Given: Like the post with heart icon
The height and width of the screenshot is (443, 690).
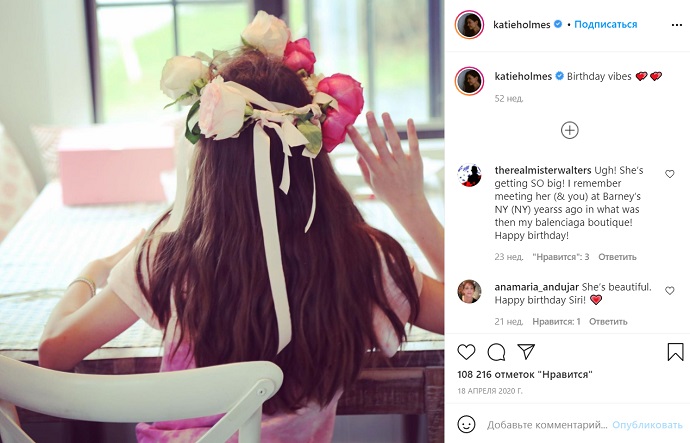Looking at the screenshot, I should tap(466, 352).
